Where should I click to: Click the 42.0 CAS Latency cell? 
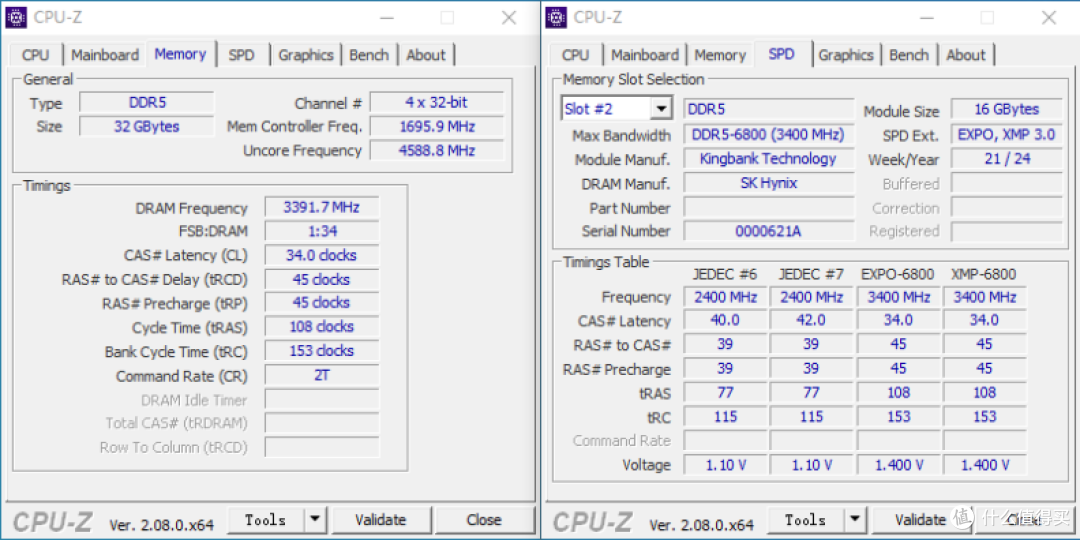811,320
